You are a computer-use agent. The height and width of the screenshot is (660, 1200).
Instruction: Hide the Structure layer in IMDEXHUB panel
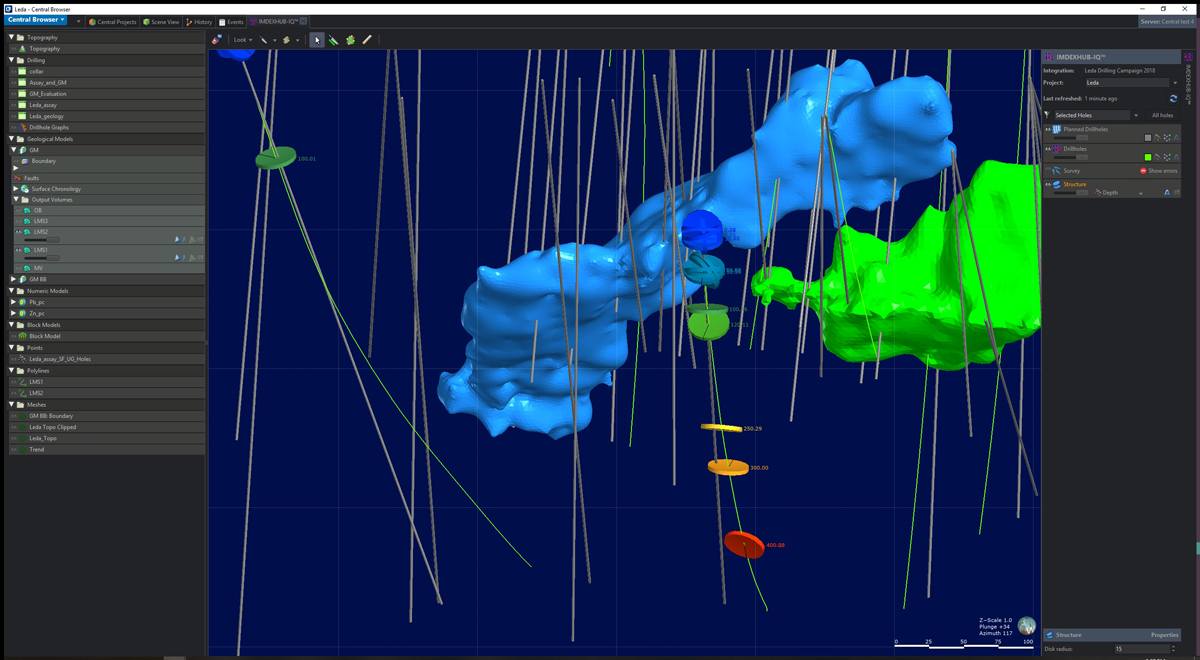coord(1048,185)
